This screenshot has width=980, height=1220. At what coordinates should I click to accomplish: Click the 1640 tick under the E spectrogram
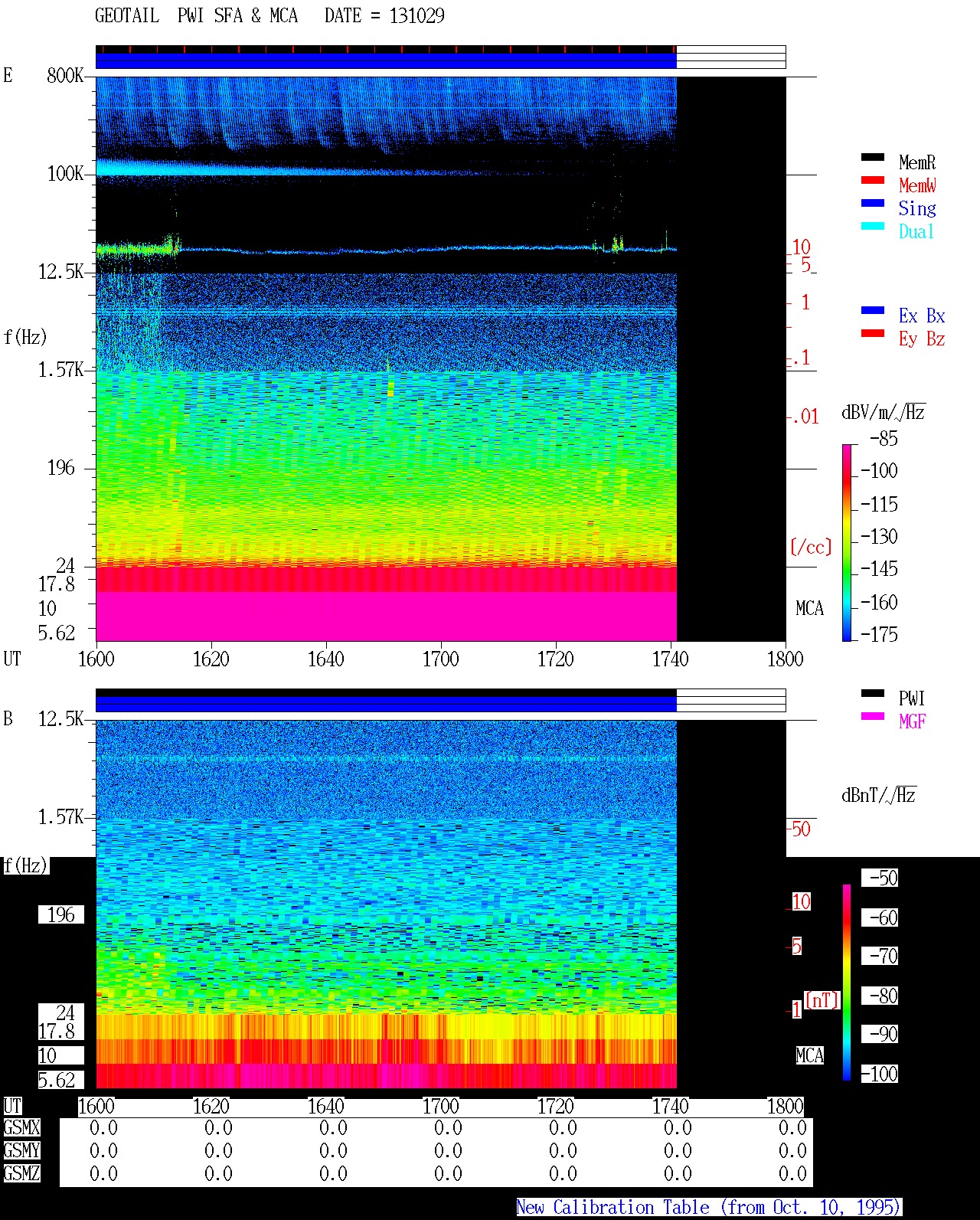(326, 659)
